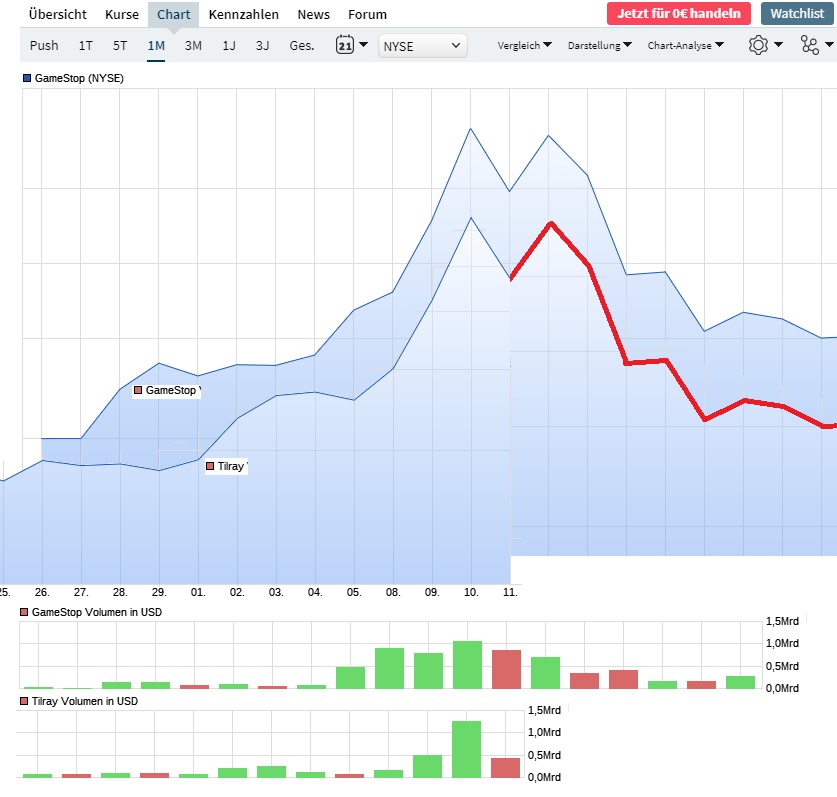Select the Push timeframe

(x=44, y=46)
